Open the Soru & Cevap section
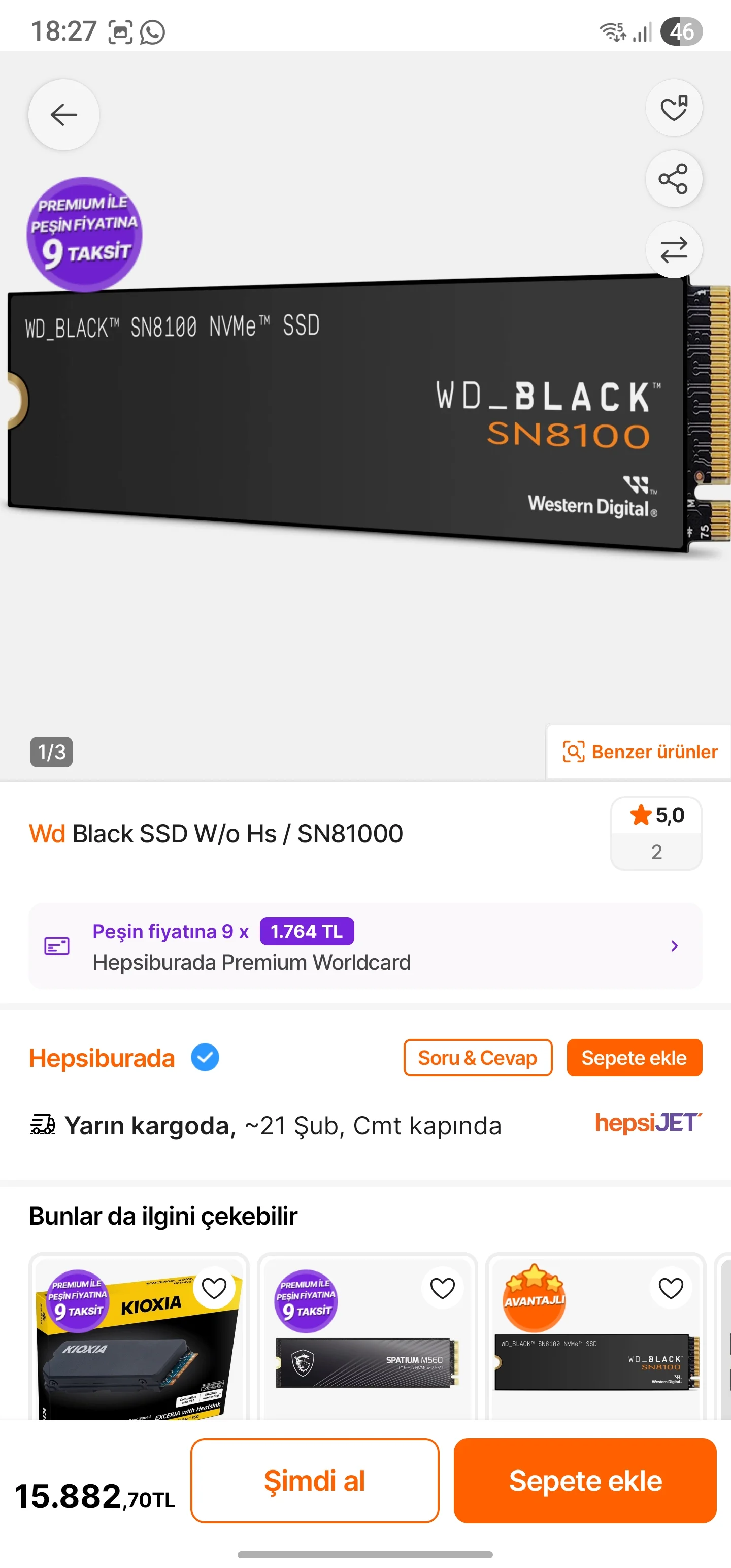 coord(478,1058)
